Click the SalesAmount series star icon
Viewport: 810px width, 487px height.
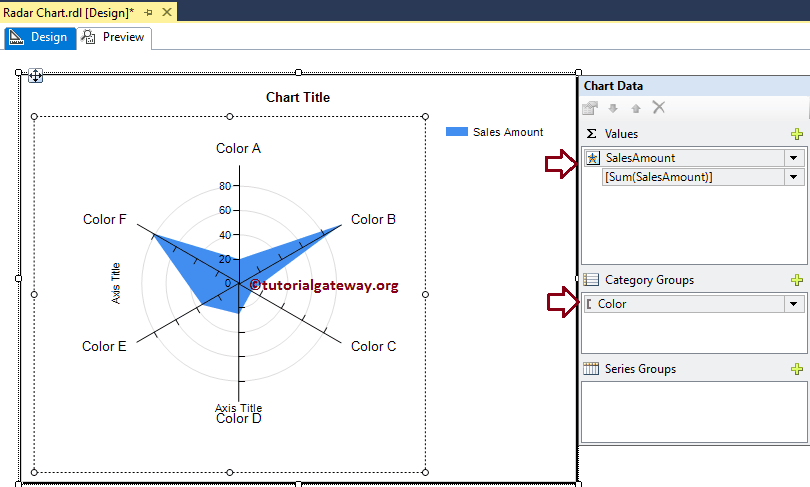pyautogui.click(x=593, y=158)
